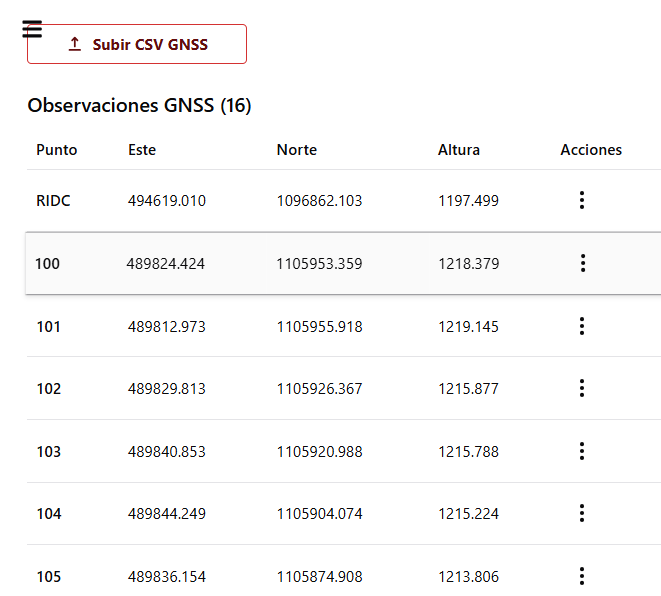This screenshot has height=596, width=661.
Task: Open actions menu for point 104
Action: pos(582,513)
